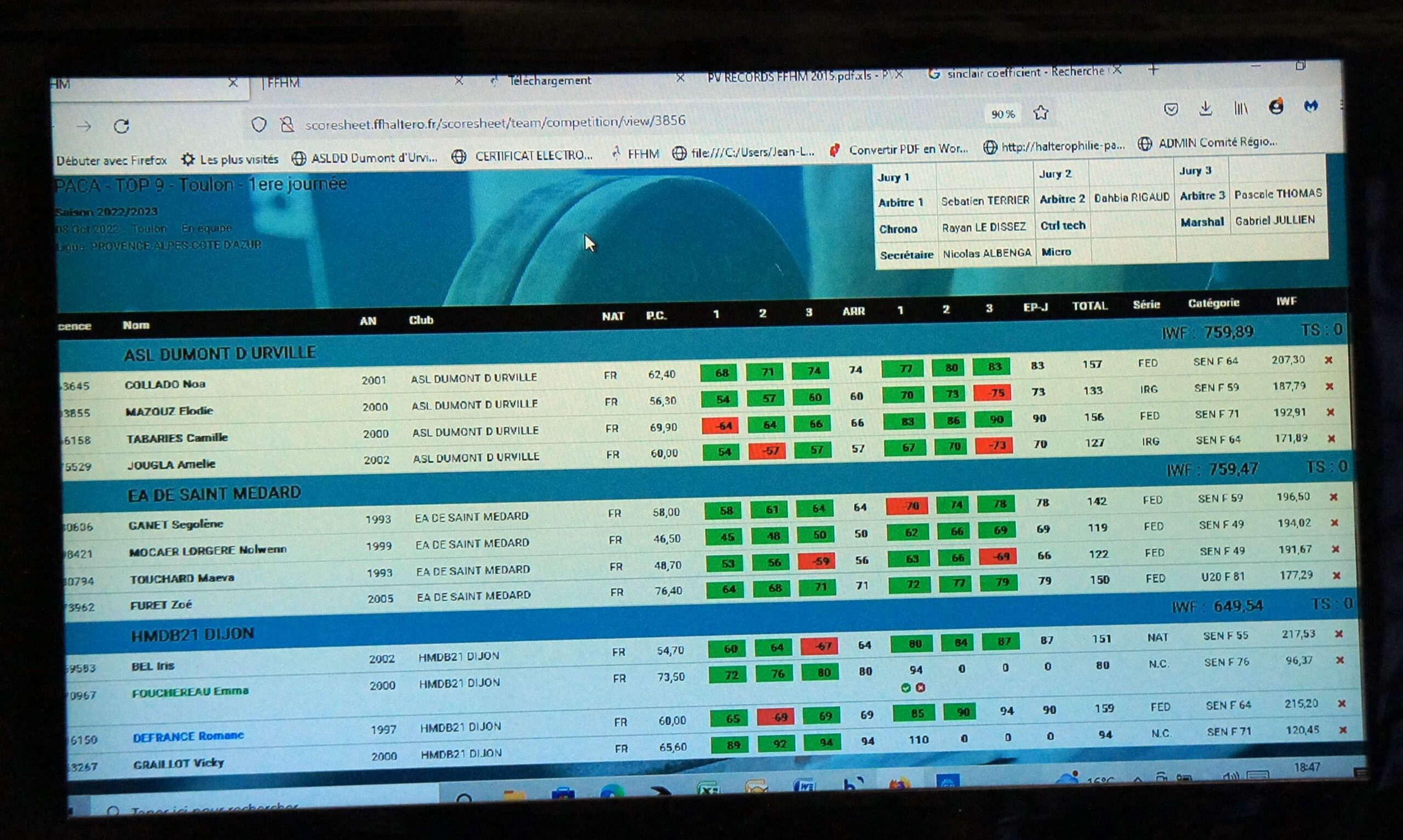This screenshot has width=1403, height=840.
Task: Click red refuse circle under Fouchereau's 94
Action: pos(920,687)
